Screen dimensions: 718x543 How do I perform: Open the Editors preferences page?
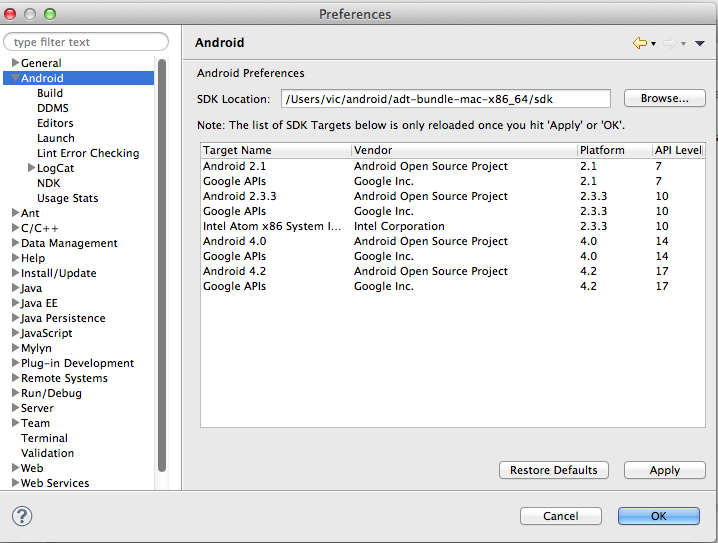(55, 123)
